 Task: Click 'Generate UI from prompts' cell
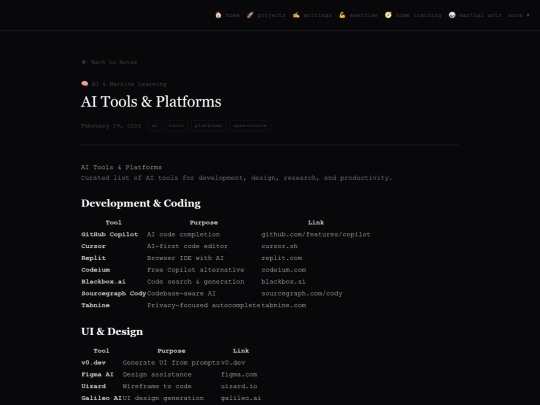(171, 363)
